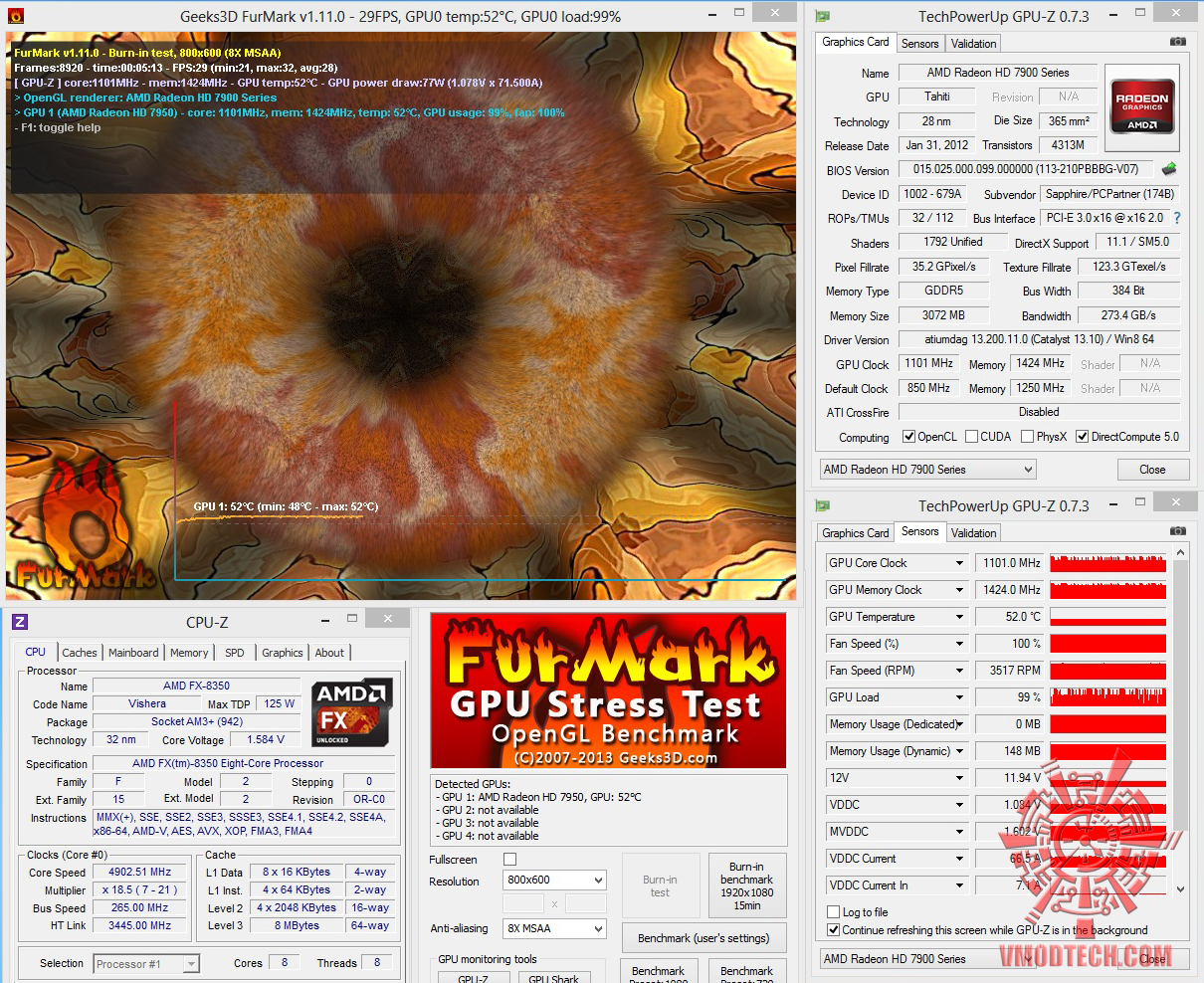Click the Driver Version value field
The image size is (1204, 983).
click(x=1039, y=339)
